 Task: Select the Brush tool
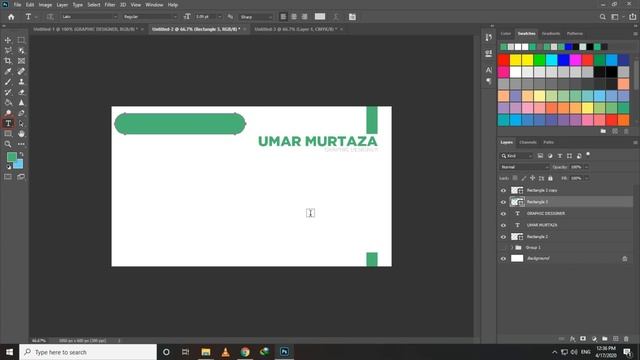coord(8,82)
